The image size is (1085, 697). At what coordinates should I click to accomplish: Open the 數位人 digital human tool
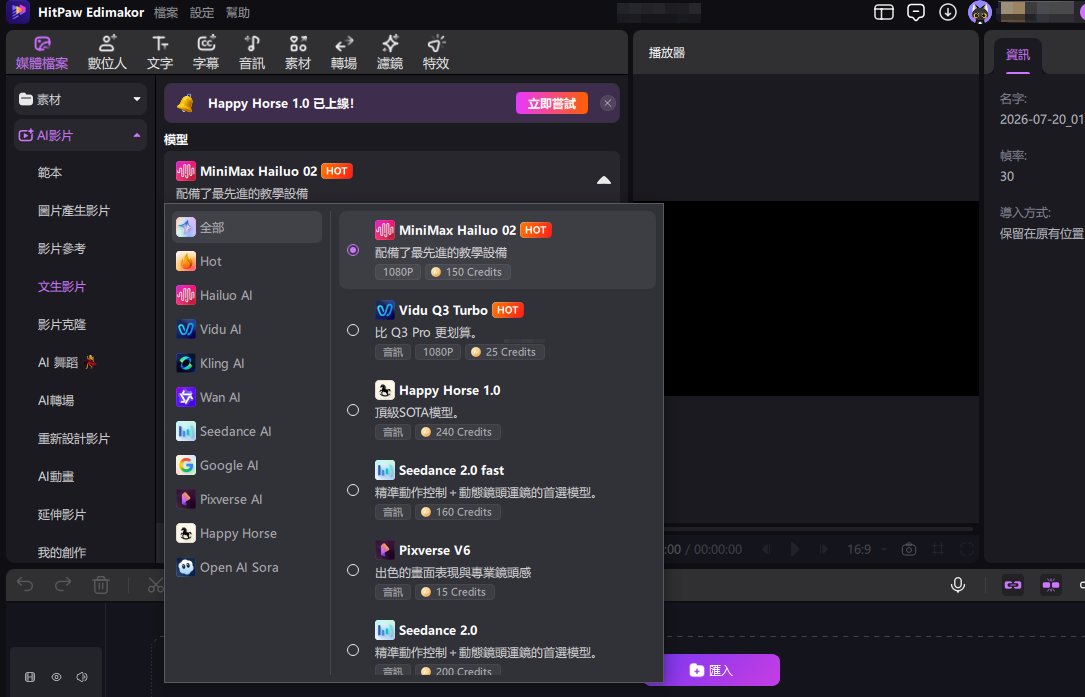107,52
